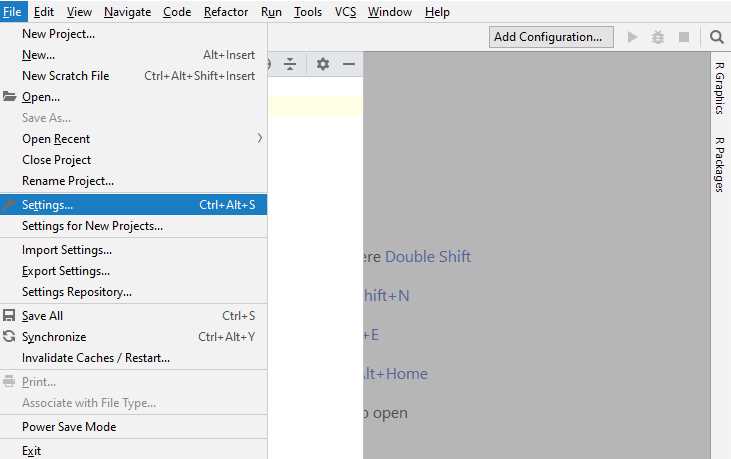This screenshot has height=459, width=731.
Task: Expand the Open Recent submenu arrow
Action: coord(260,138)
